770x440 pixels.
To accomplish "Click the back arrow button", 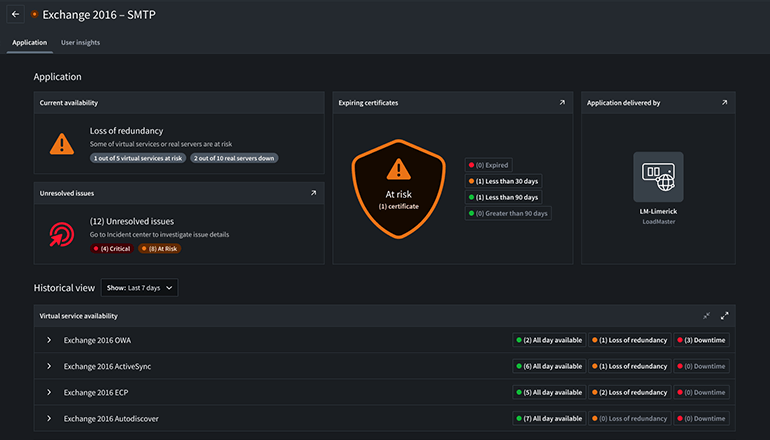I will 15,15.
